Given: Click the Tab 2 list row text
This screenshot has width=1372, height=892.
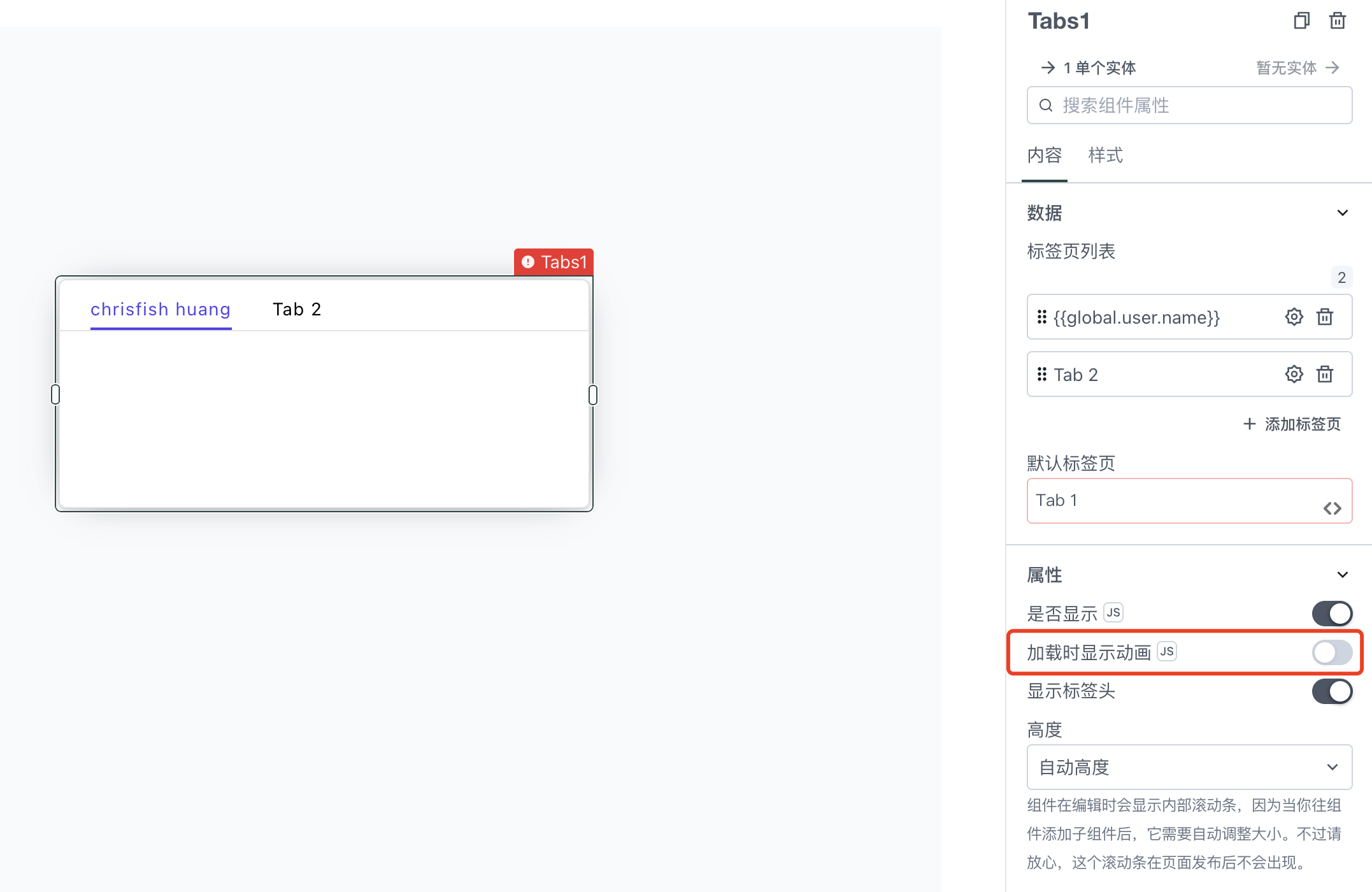Looking at the screenshot, I should [1076, 375].
